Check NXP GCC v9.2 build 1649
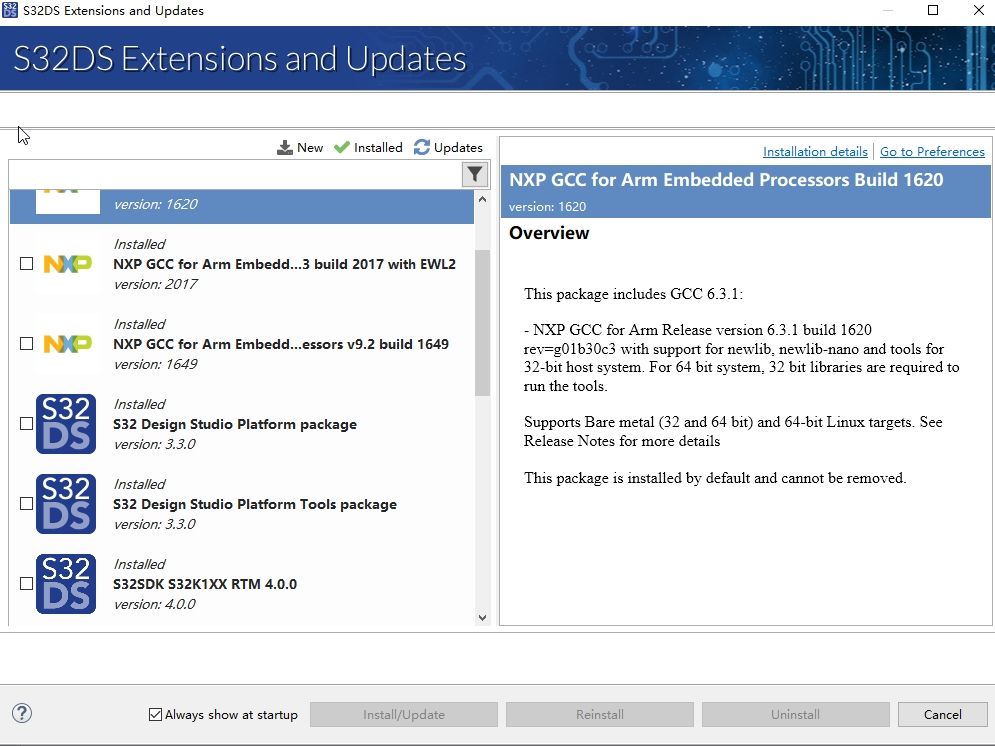This screenshot has width=995, height=746. (26, 343)
